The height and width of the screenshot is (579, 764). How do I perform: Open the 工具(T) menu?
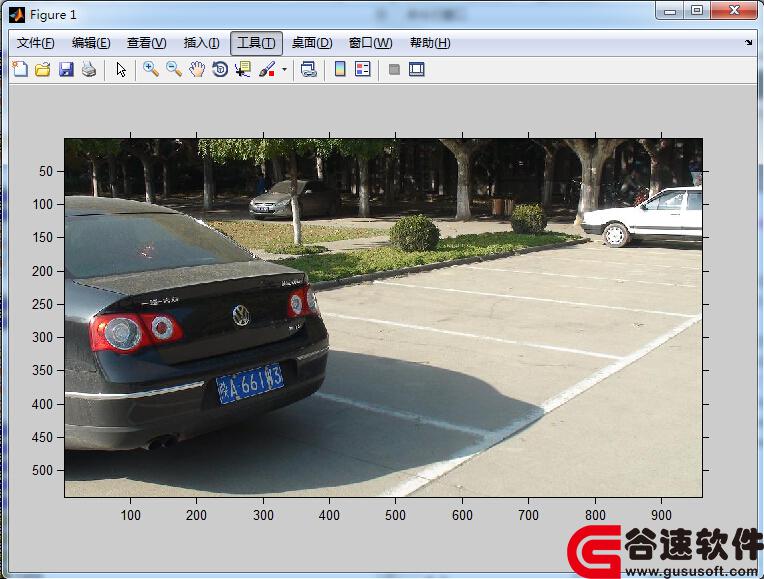coord(256,43)
